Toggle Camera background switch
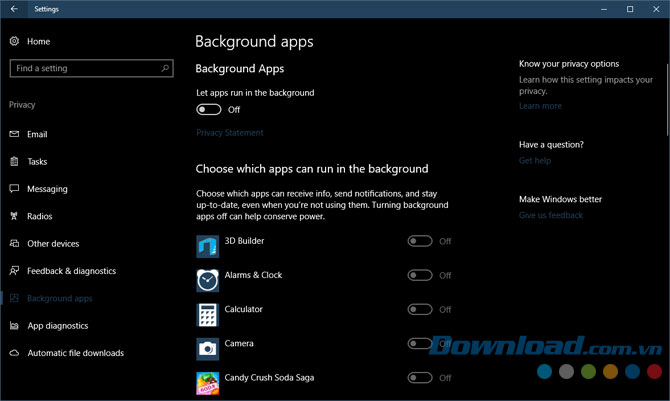Image resolution: width=670 pixels, height=401 pixels. tap(420, 344)
